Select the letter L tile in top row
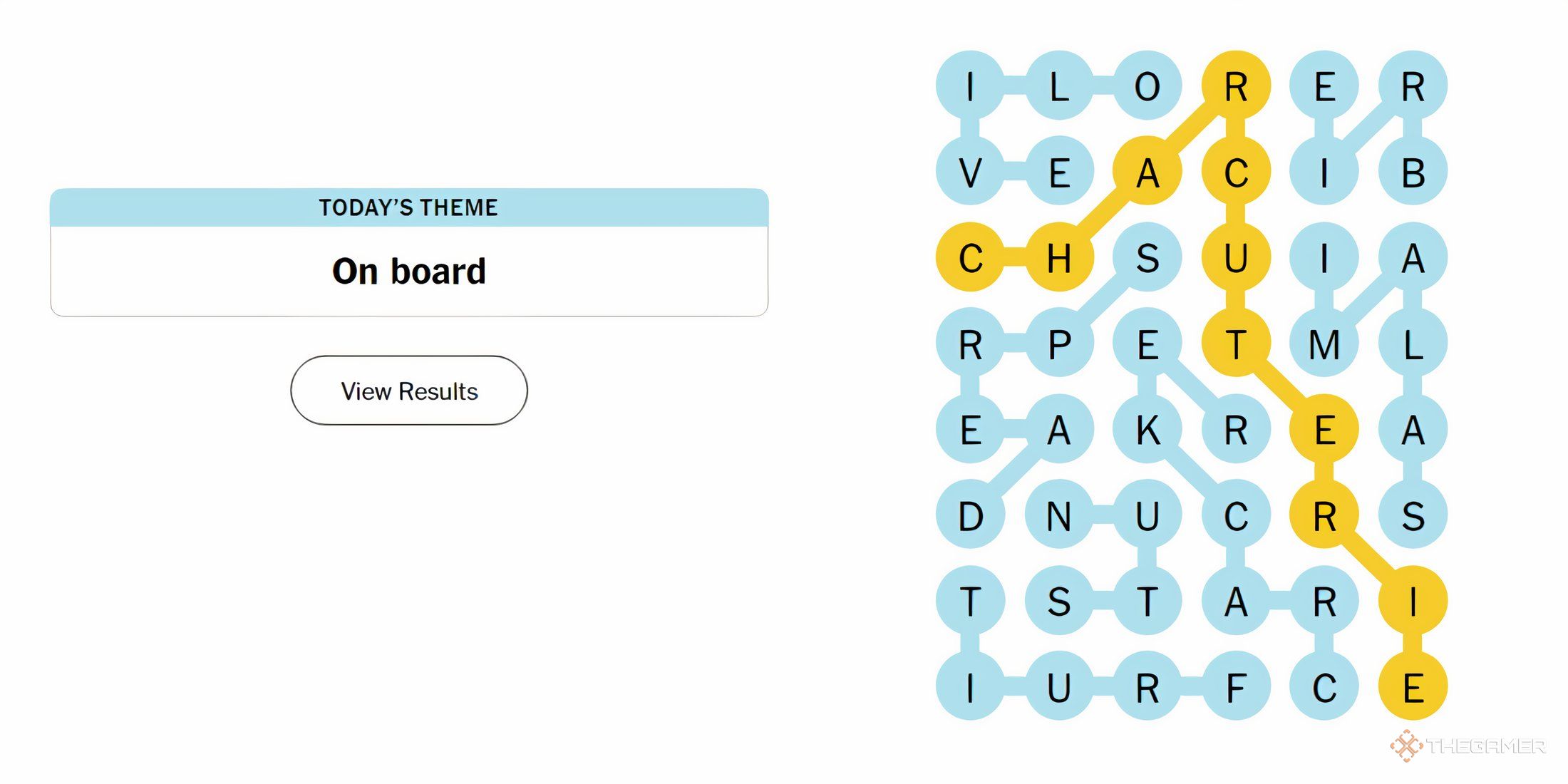The height and width of the screenshot is (784, 1568). [x=1059, y=86]
